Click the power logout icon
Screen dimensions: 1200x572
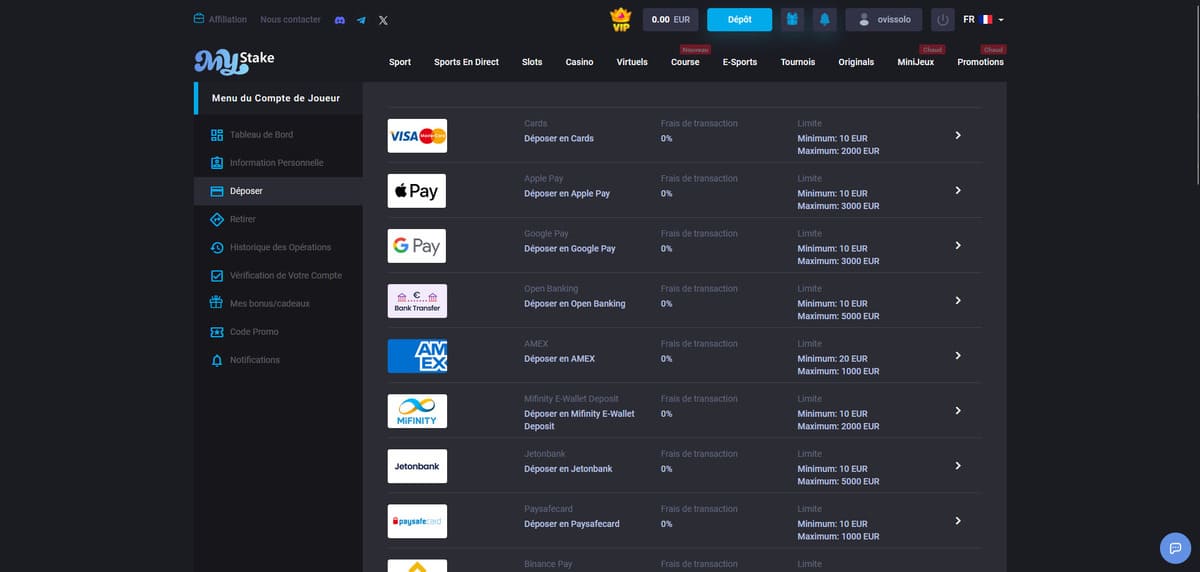pyautogui.click(x=942, y=20)
